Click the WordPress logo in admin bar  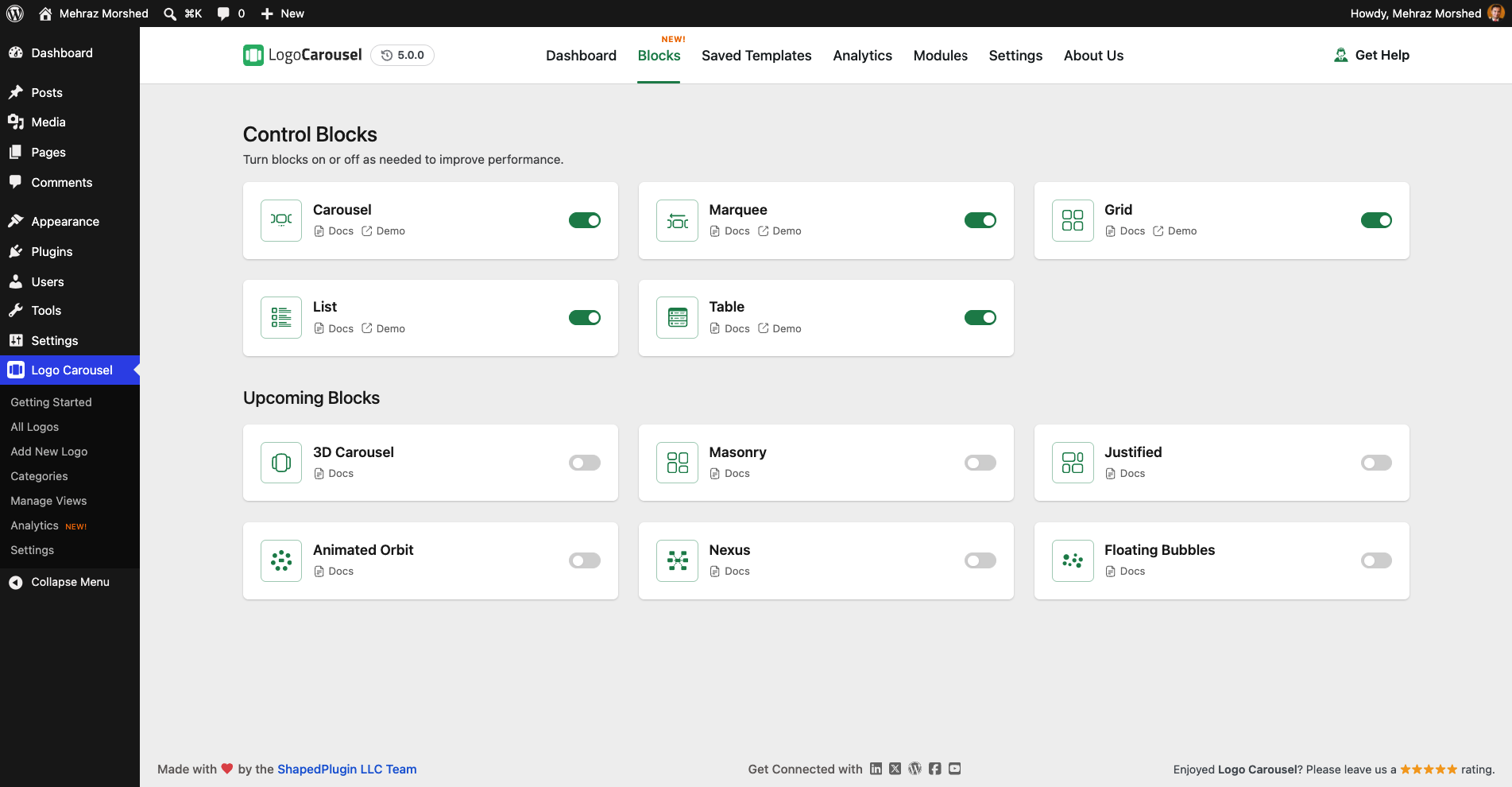click(15, 14)
